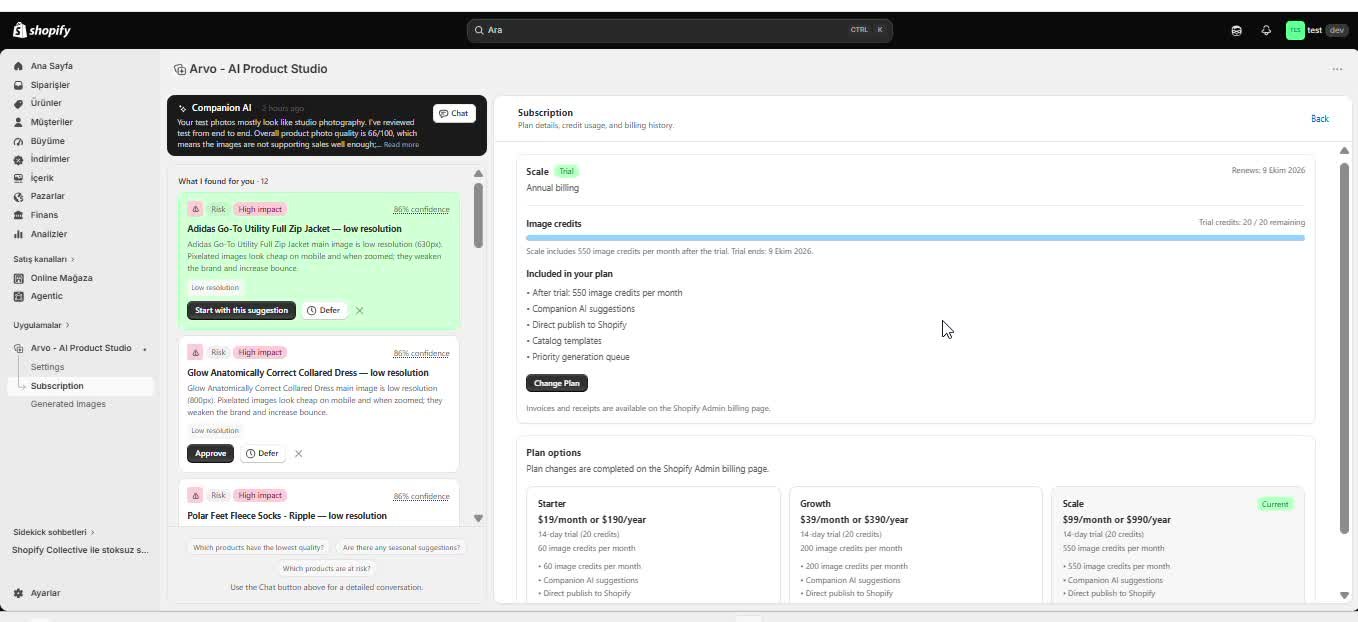Click the Back link
This screenshot has height=622, width=1358.
click(1320, 119)
